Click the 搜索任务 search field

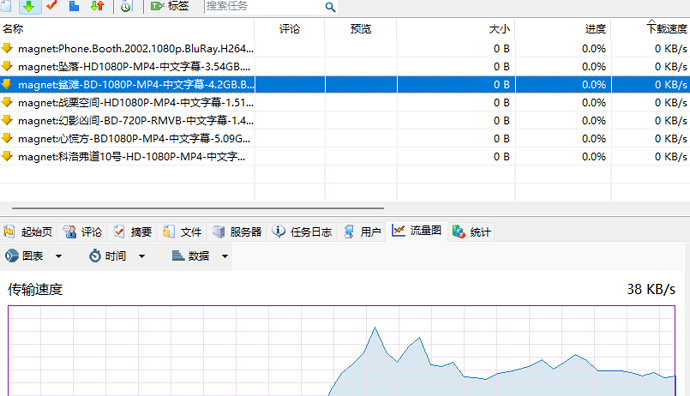(265, 6)
